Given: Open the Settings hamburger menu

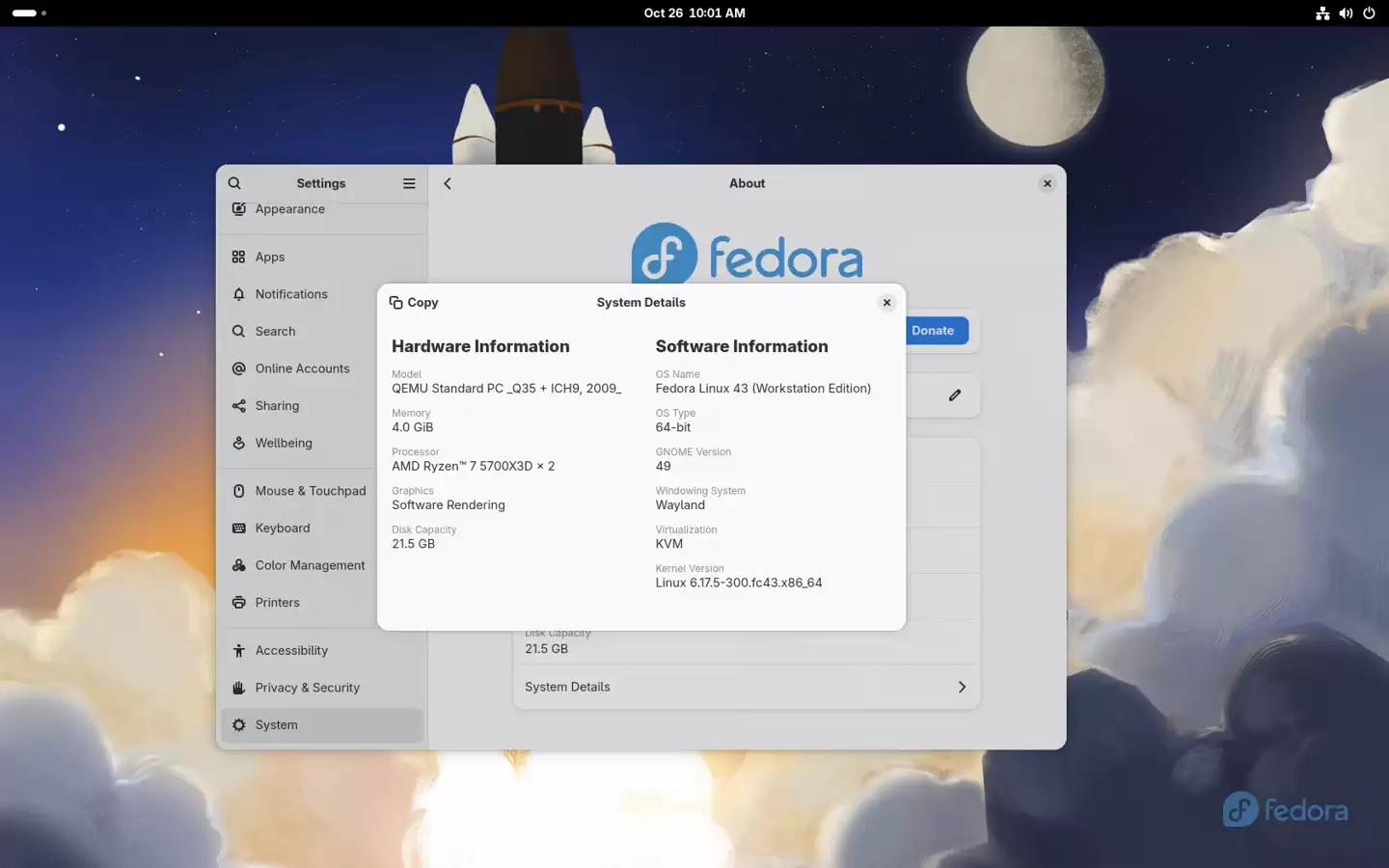Looking at the screenshot, I should (x=409, y=183).
